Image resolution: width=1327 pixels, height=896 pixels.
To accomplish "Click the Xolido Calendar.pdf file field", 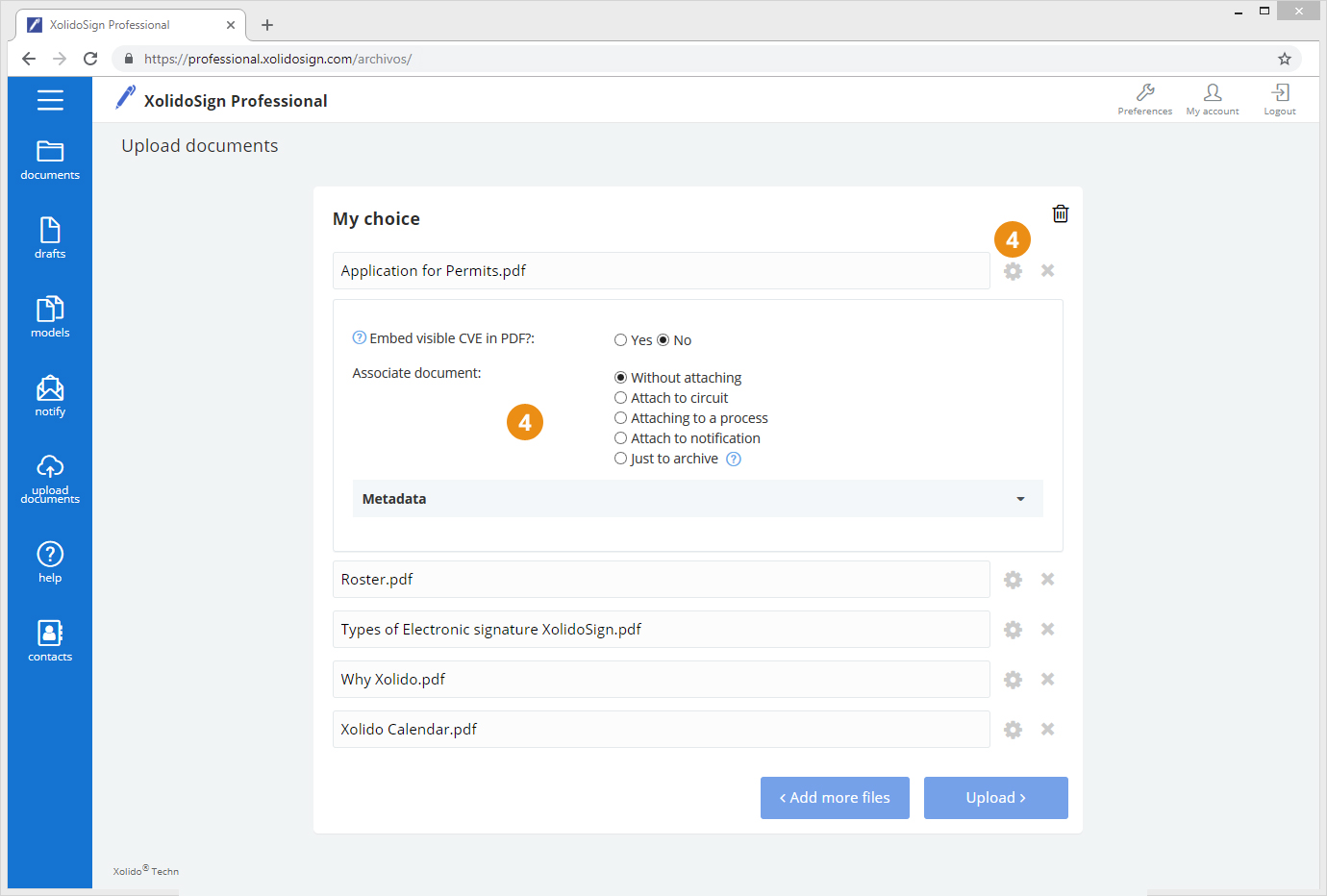I will tap(662, 730).
